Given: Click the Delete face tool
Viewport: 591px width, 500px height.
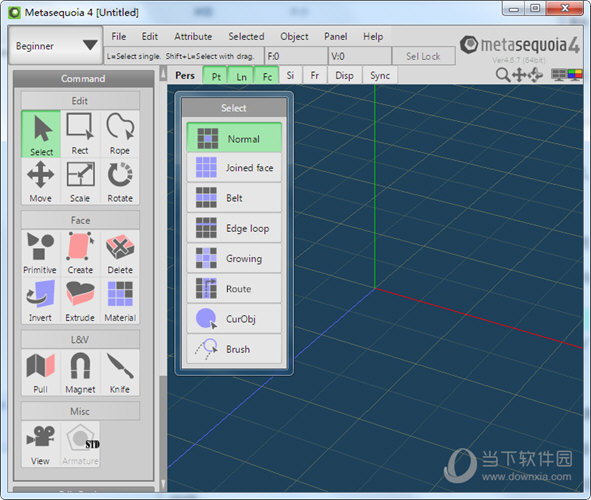Looking at the screenshot, I should (x=120, y=253).
